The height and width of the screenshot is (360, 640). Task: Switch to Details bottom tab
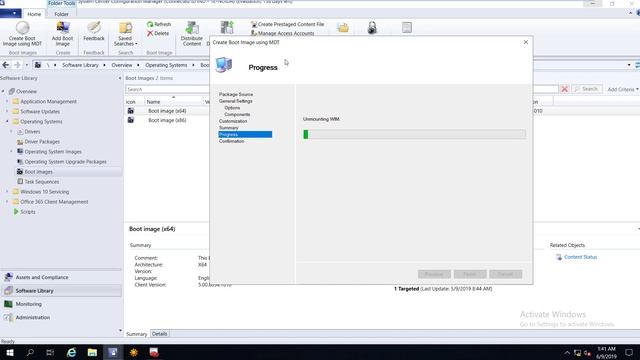(x=160, y=334)
